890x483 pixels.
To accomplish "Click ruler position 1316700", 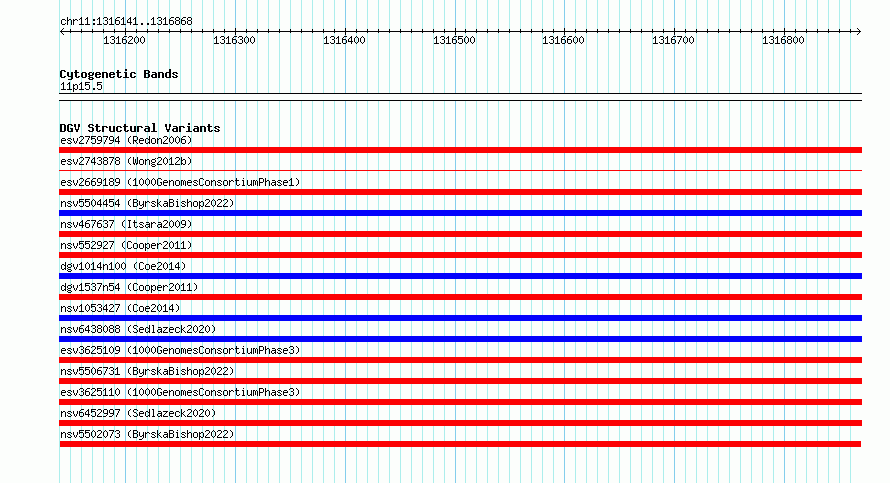I will click(673, 40).
